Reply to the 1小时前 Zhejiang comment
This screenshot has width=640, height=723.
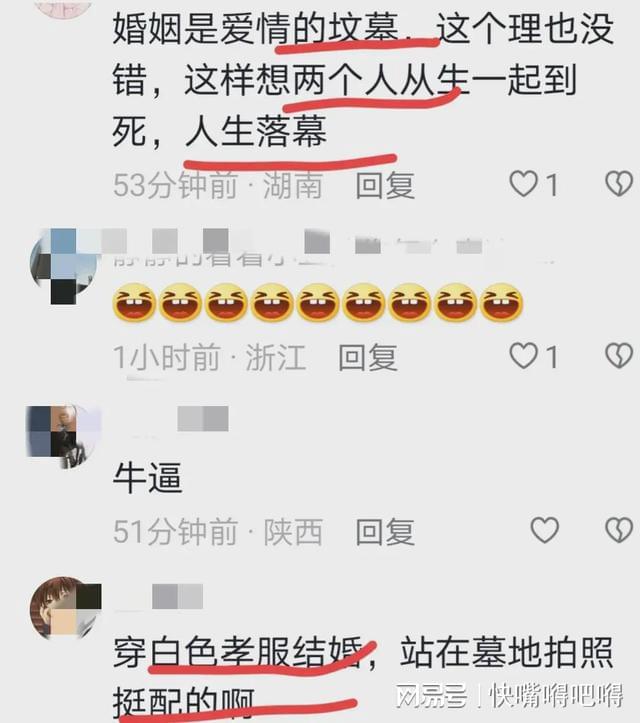[367, 357]
